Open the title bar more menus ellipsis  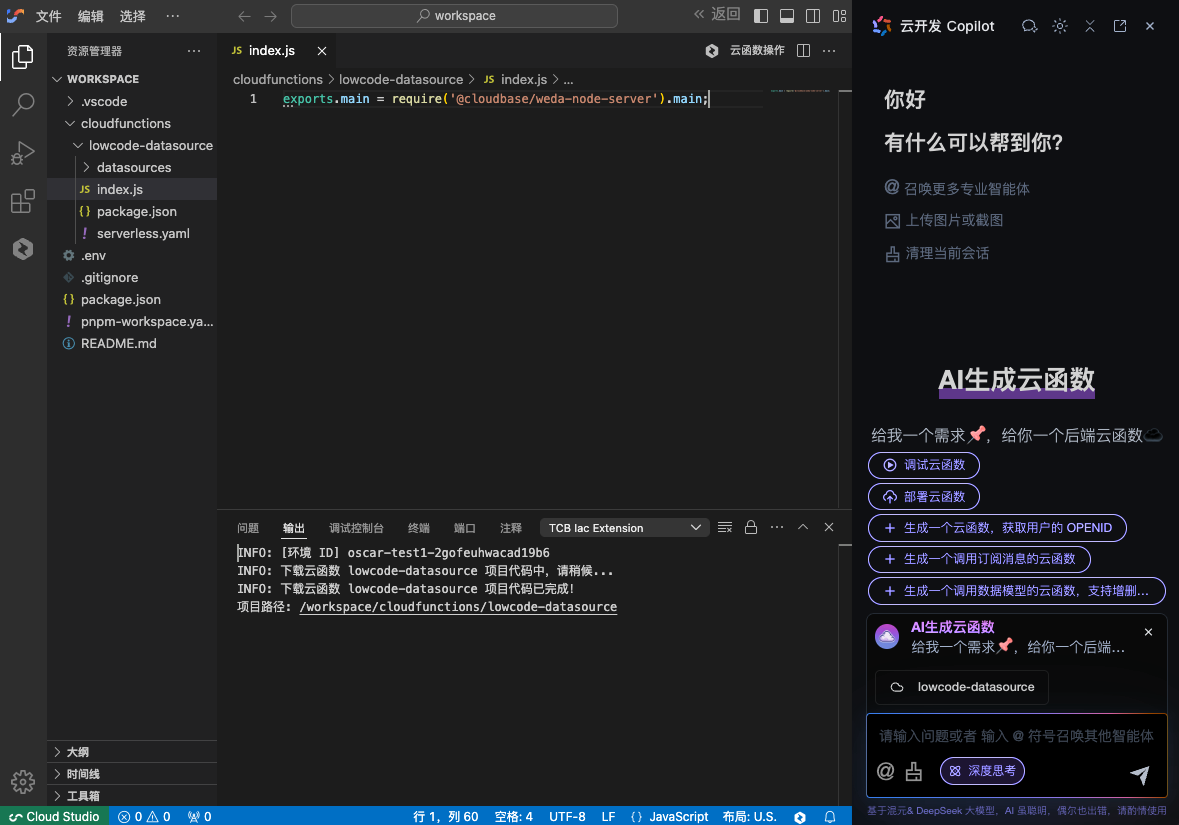173,16
